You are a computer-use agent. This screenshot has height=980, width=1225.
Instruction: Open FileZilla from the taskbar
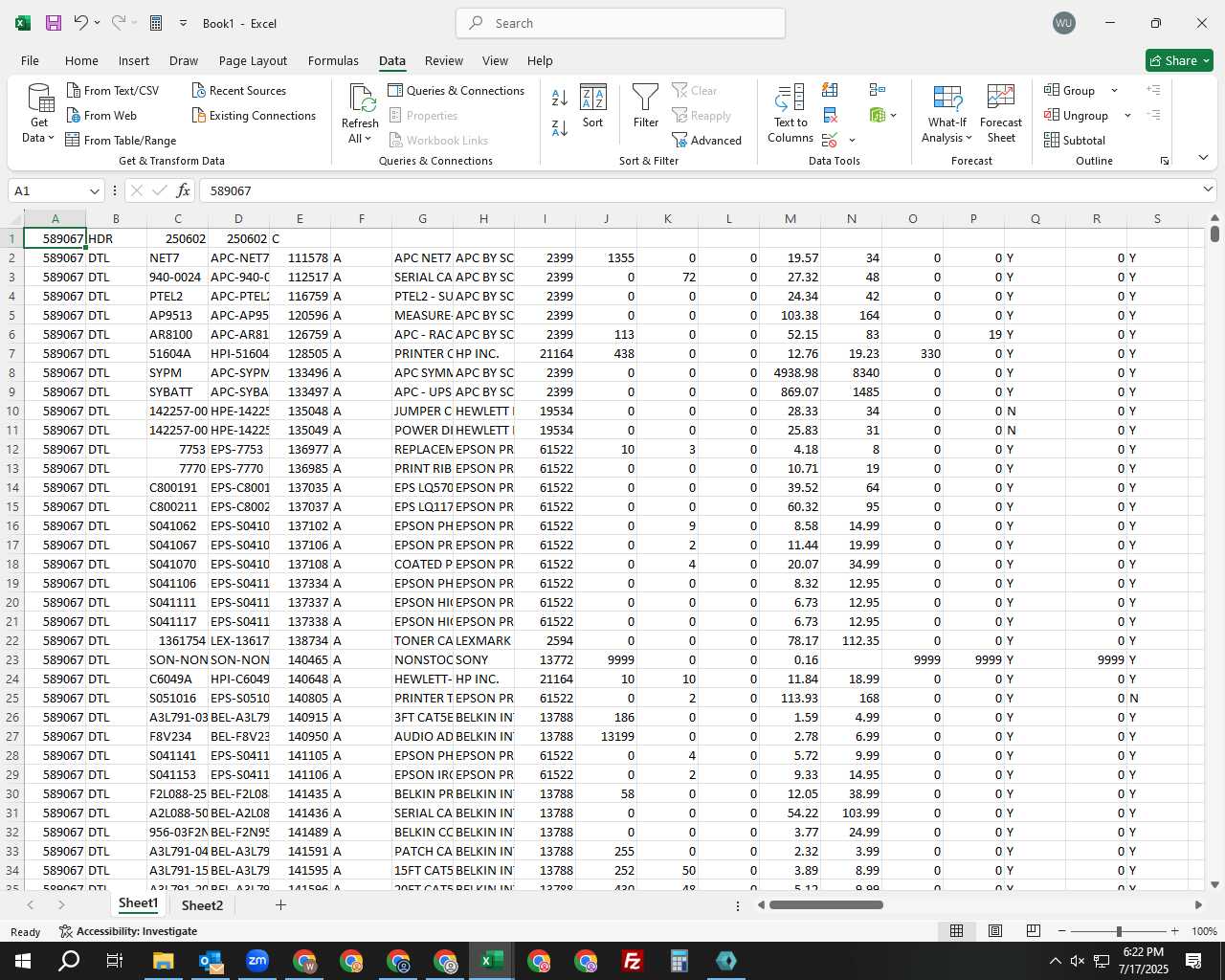[633, 961]
